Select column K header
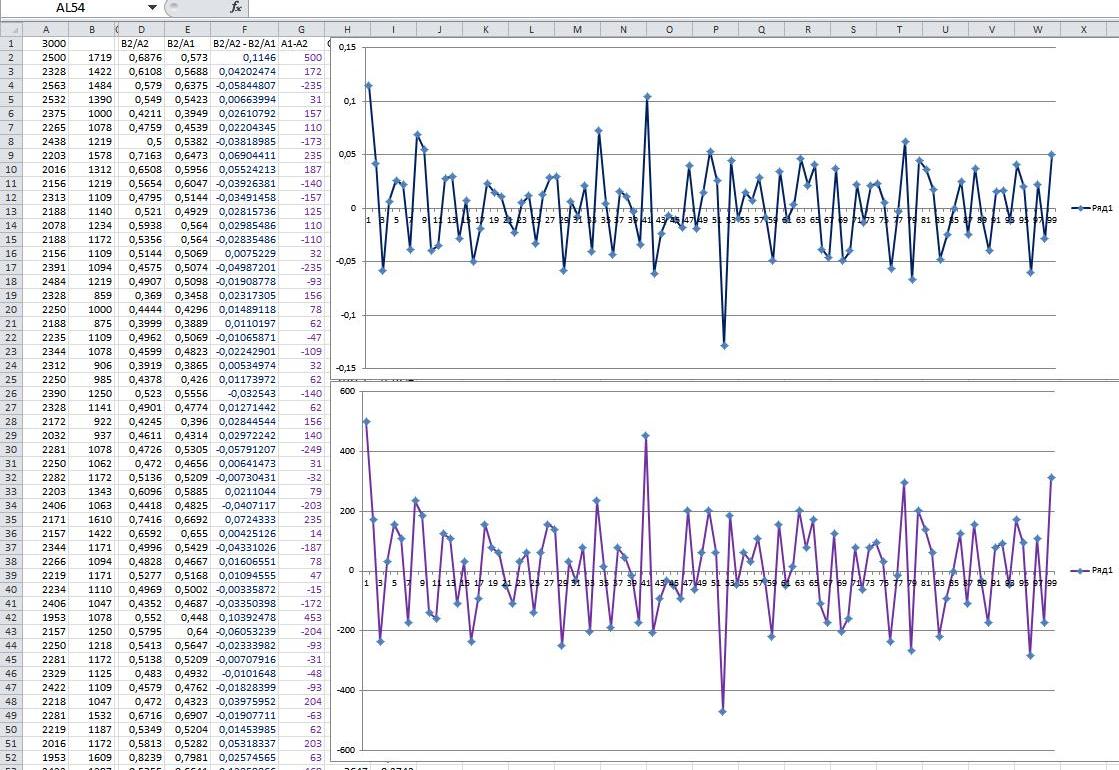The width and height of the screenshot is (1119, 770). click(485, 29)
